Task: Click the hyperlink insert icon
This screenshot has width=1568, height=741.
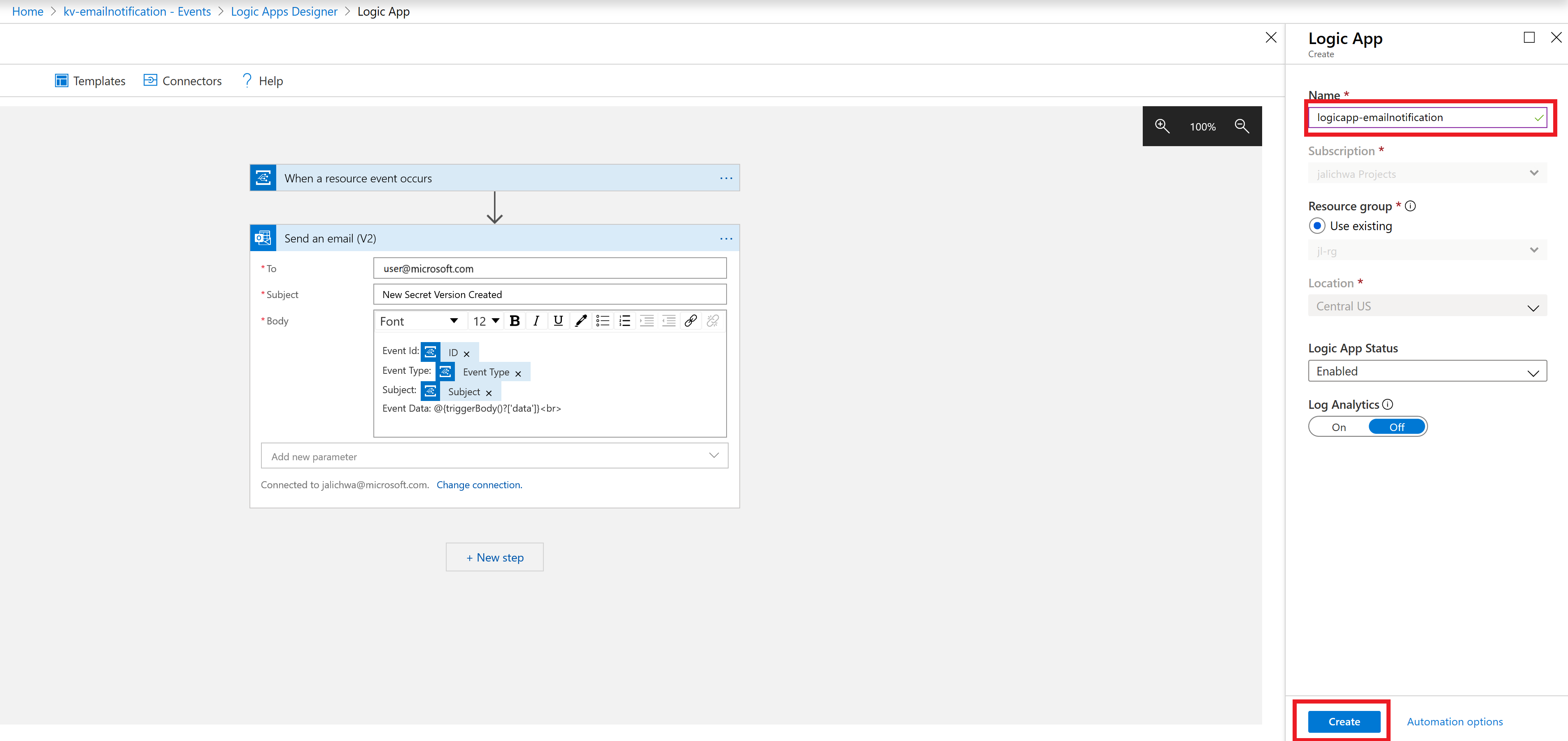Action: click(691, 321)
